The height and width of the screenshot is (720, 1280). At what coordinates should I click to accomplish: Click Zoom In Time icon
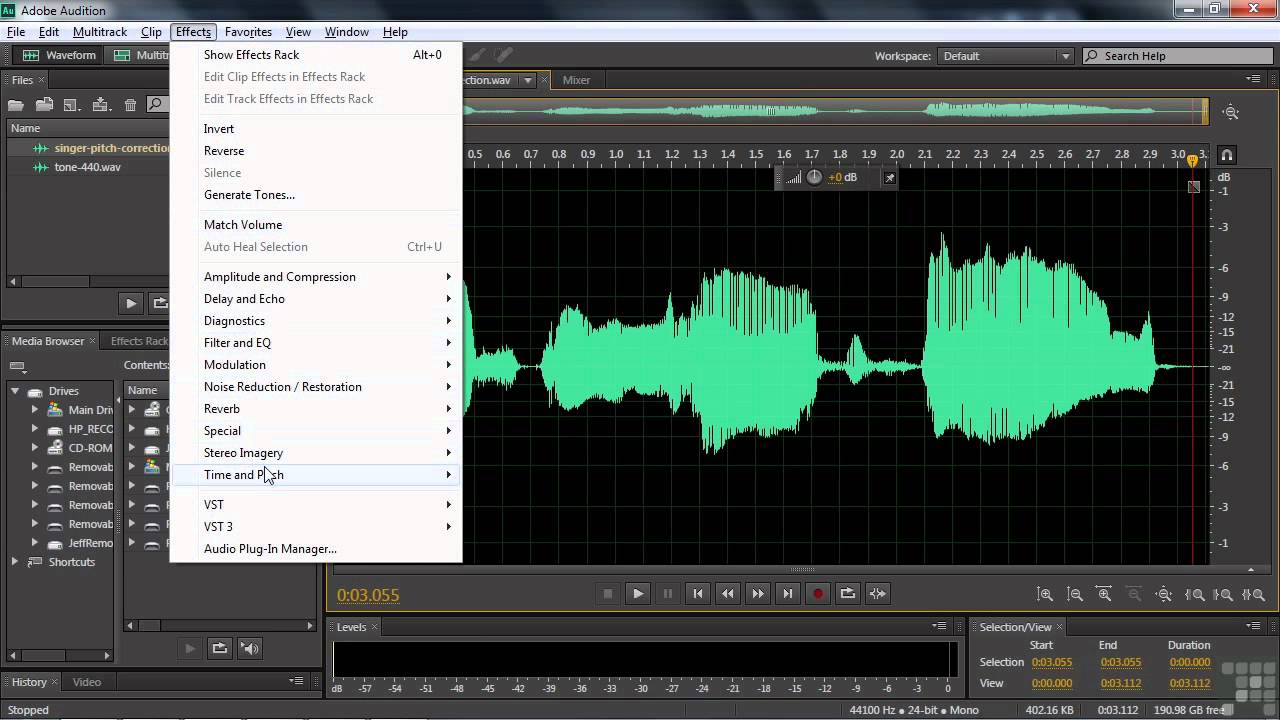coord(1105,594)
